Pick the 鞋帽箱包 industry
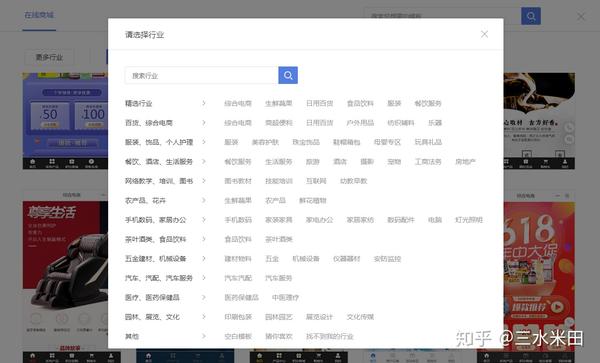This screenshot has height=363, width=600. (x=347, y=142)
